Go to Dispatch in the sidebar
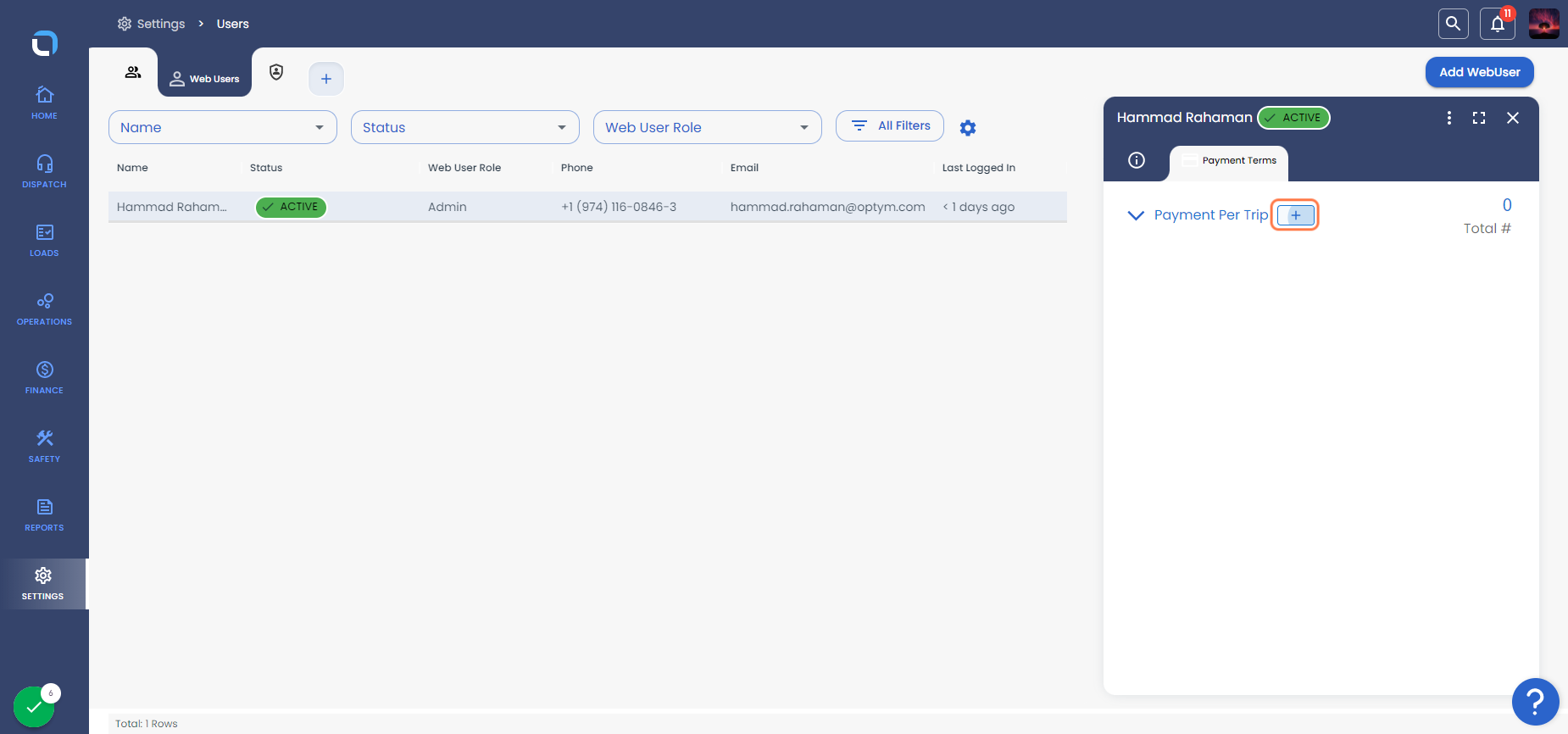Viewport: 1568px width, 734px height. [x=44, y=171]
